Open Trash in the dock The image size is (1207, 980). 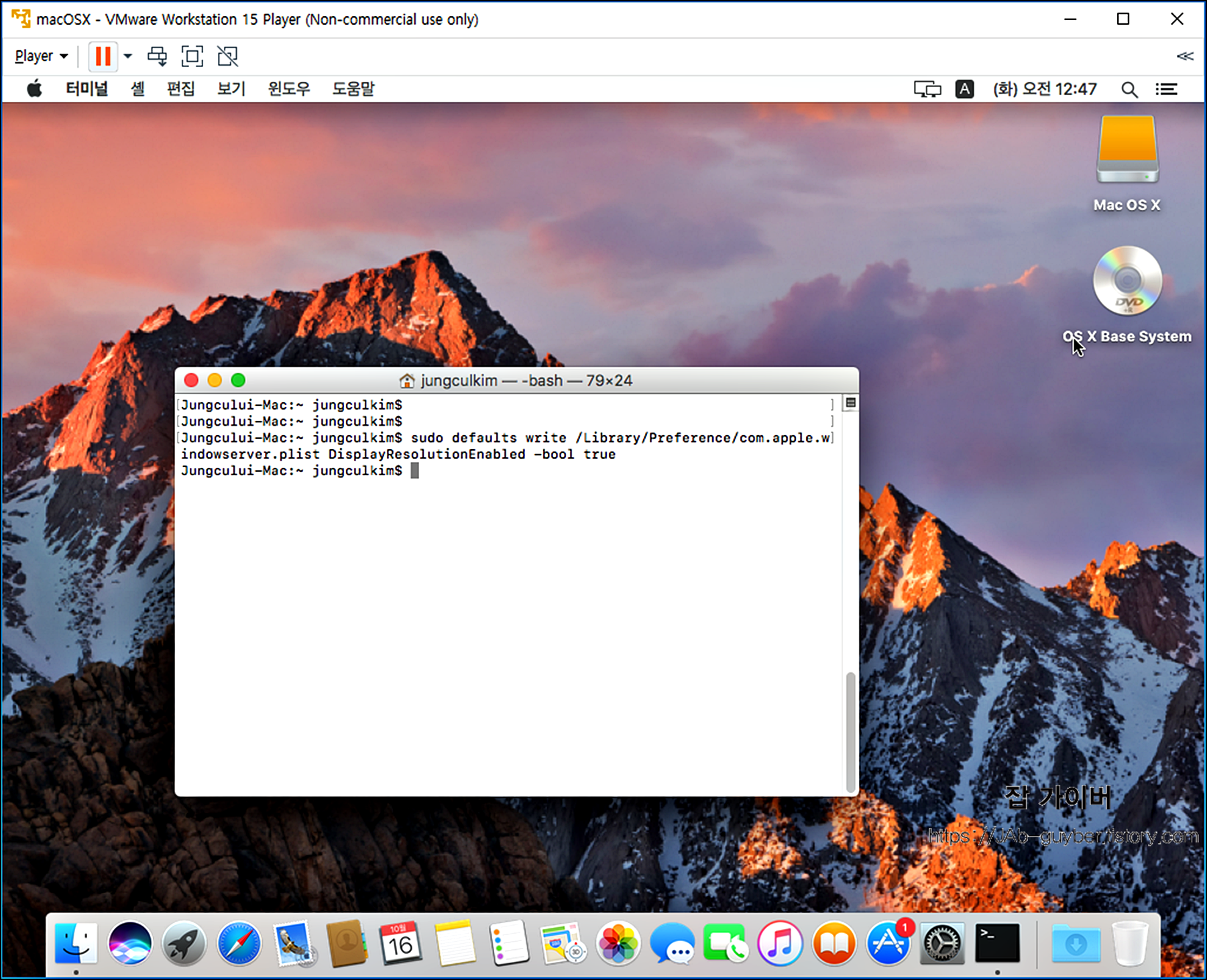point(1130,943)
